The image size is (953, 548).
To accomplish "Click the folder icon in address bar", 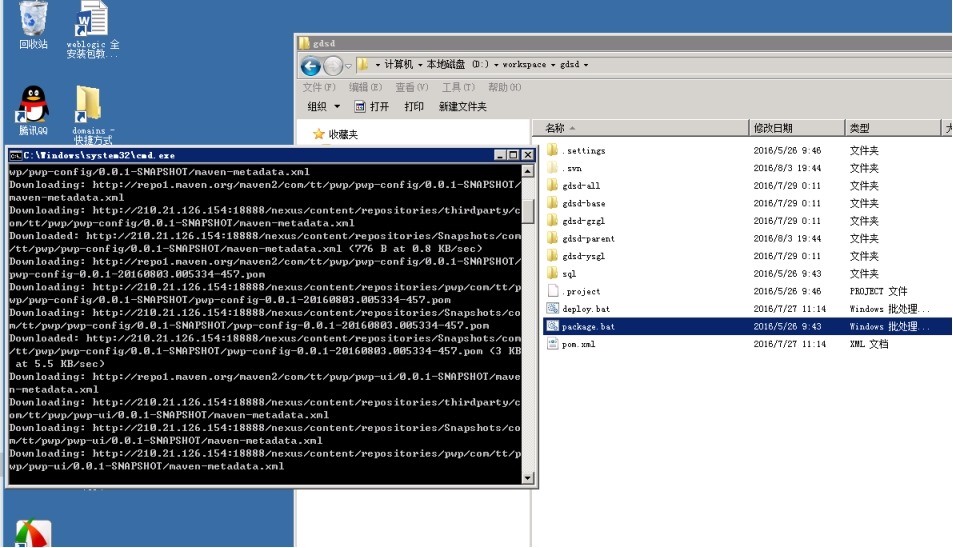I will point(363,64).
